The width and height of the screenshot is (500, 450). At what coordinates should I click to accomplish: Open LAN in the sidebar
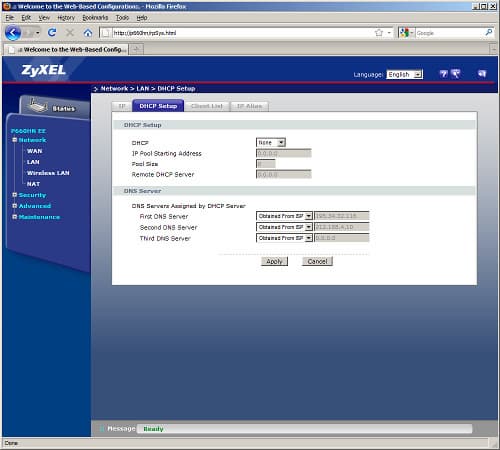pyautogui.click(x=33, y=162)
